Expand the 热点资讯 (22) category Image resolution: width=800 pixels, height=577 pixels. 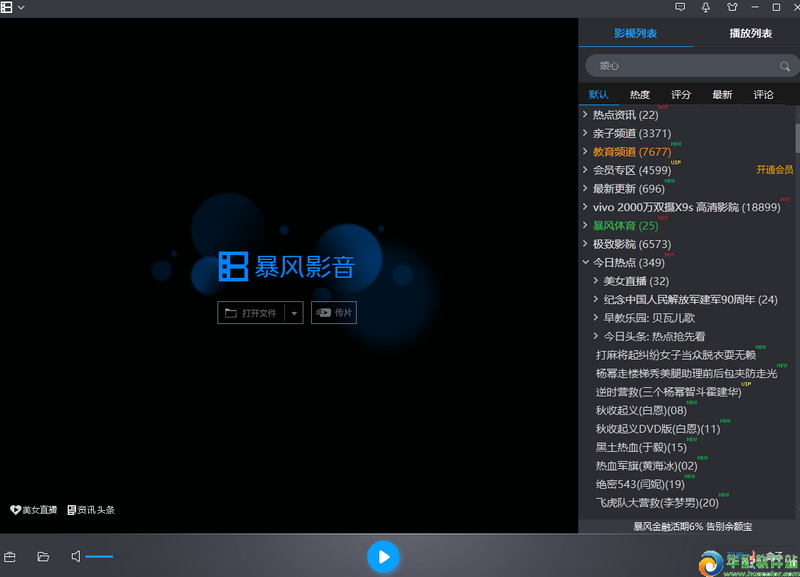point(585,115)
